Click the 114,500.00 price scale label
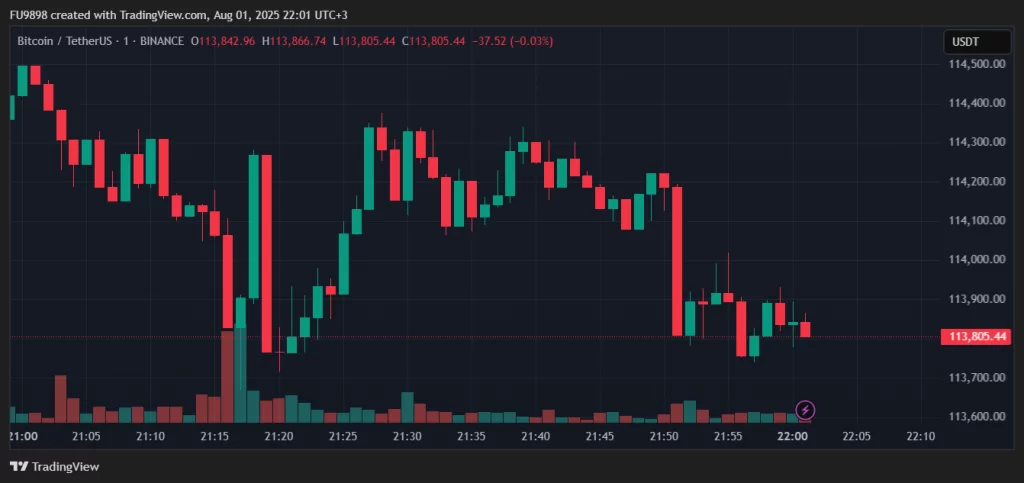 click(976, 63)
